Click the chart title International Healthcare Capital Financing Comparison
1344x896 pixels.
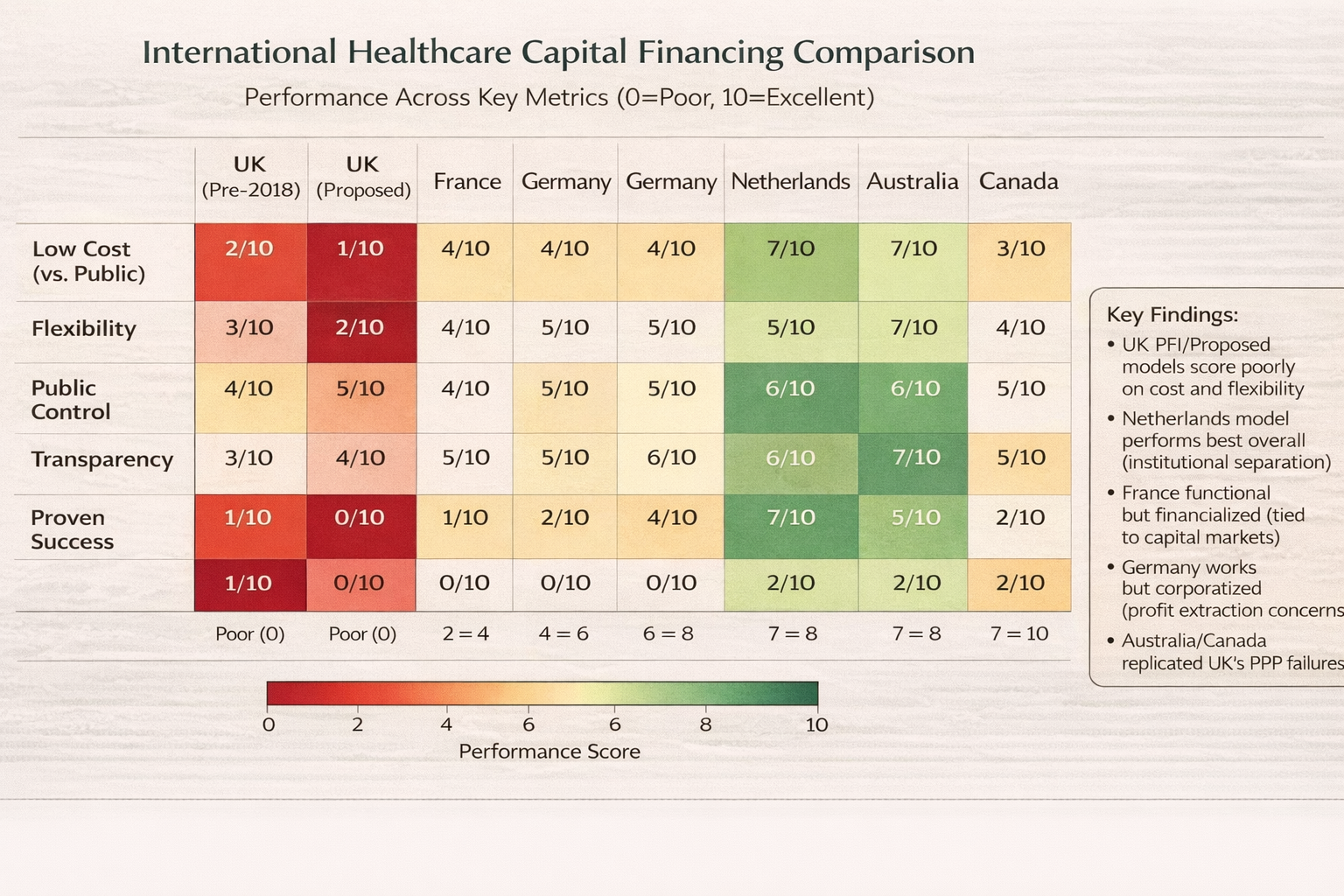tap(558, 52)
